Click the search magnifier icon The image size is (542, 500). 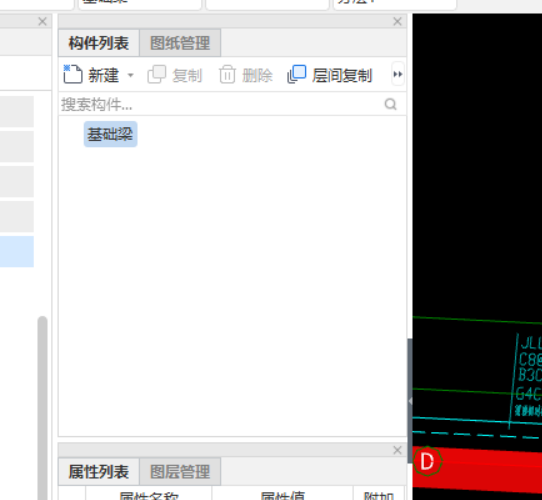click(x=391, y=104)
